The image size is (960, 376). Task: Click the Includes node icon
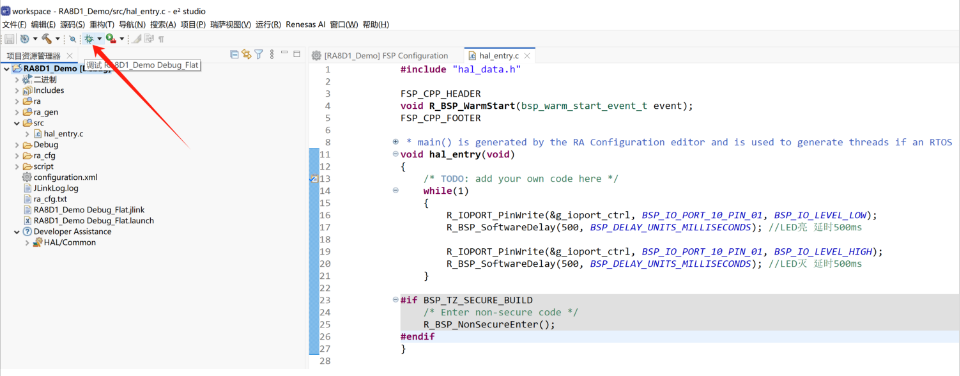click(27, 90)
